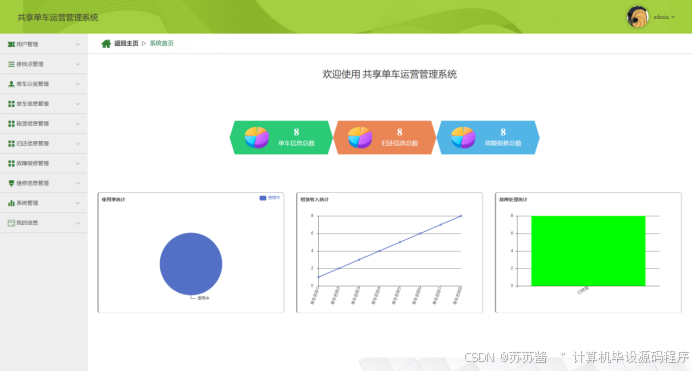Image resolution: width=693 pixels, height=371 pixels.
Task: Click the 系统管理 bar-chart icon
Action: 11,203
